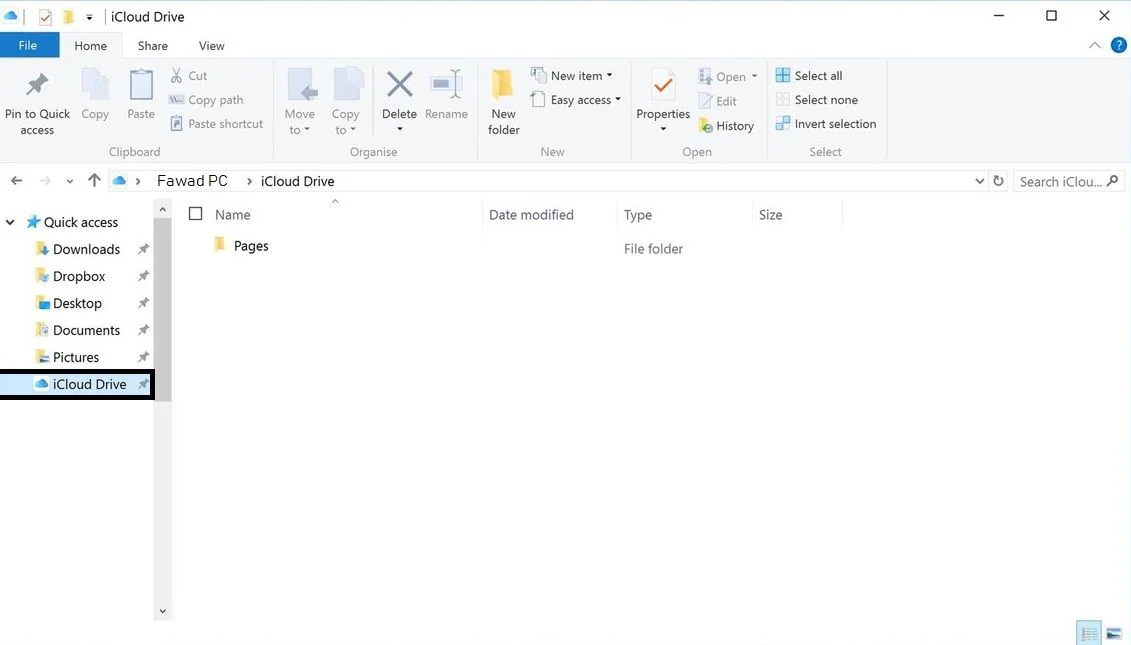Show address bar history dropdown
Viewport: 1131px width, 645px height.
click(980, 181)
